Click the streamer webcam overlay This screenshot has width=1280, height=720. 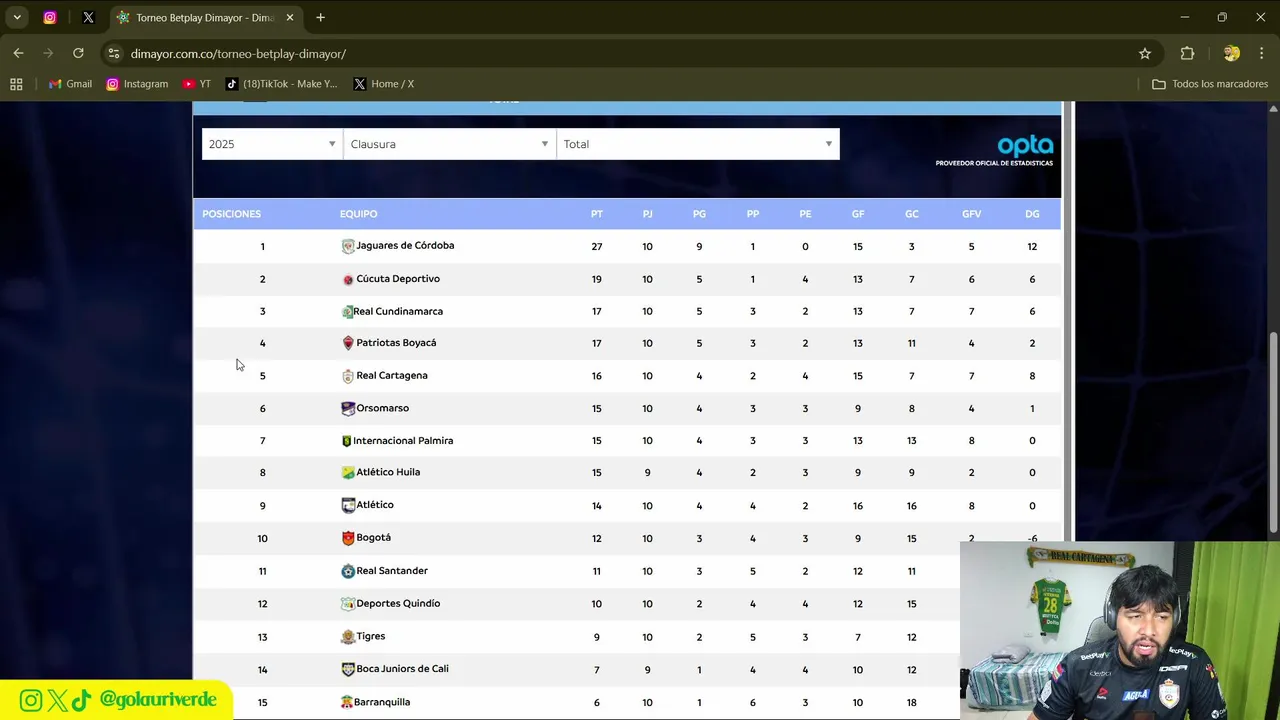(x=1119, y=631)
